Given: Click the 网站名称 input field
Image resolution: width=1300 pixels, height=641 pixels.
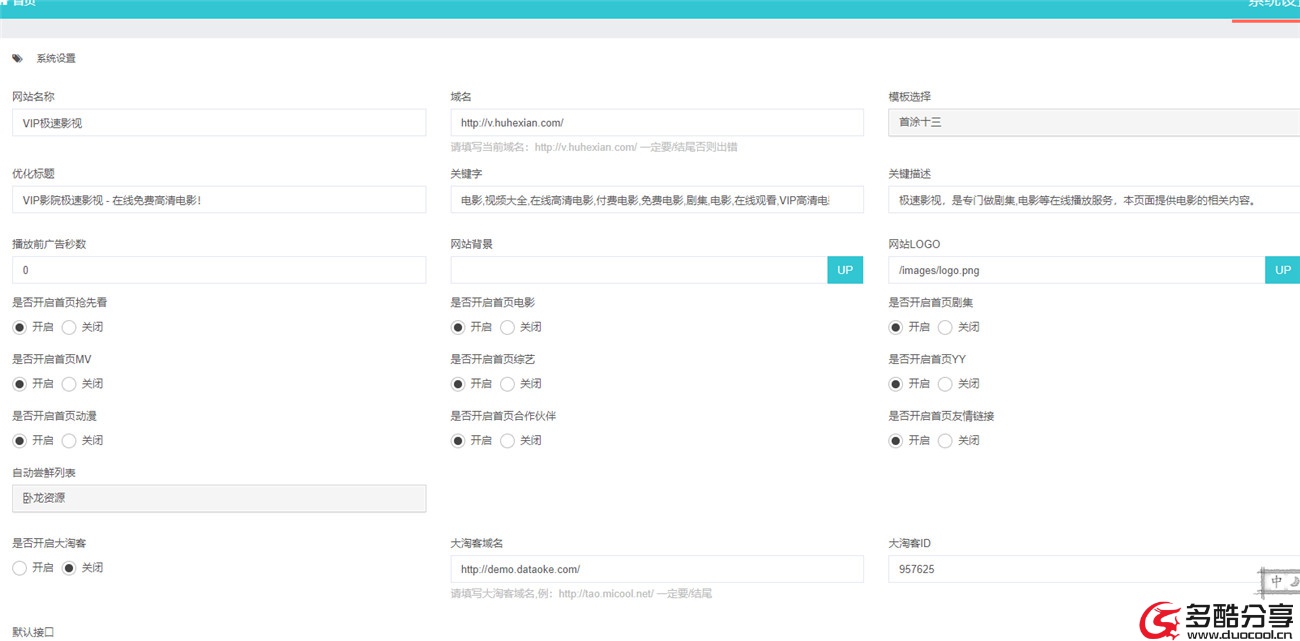Looking at the screenshot, I should coord(219,123).
